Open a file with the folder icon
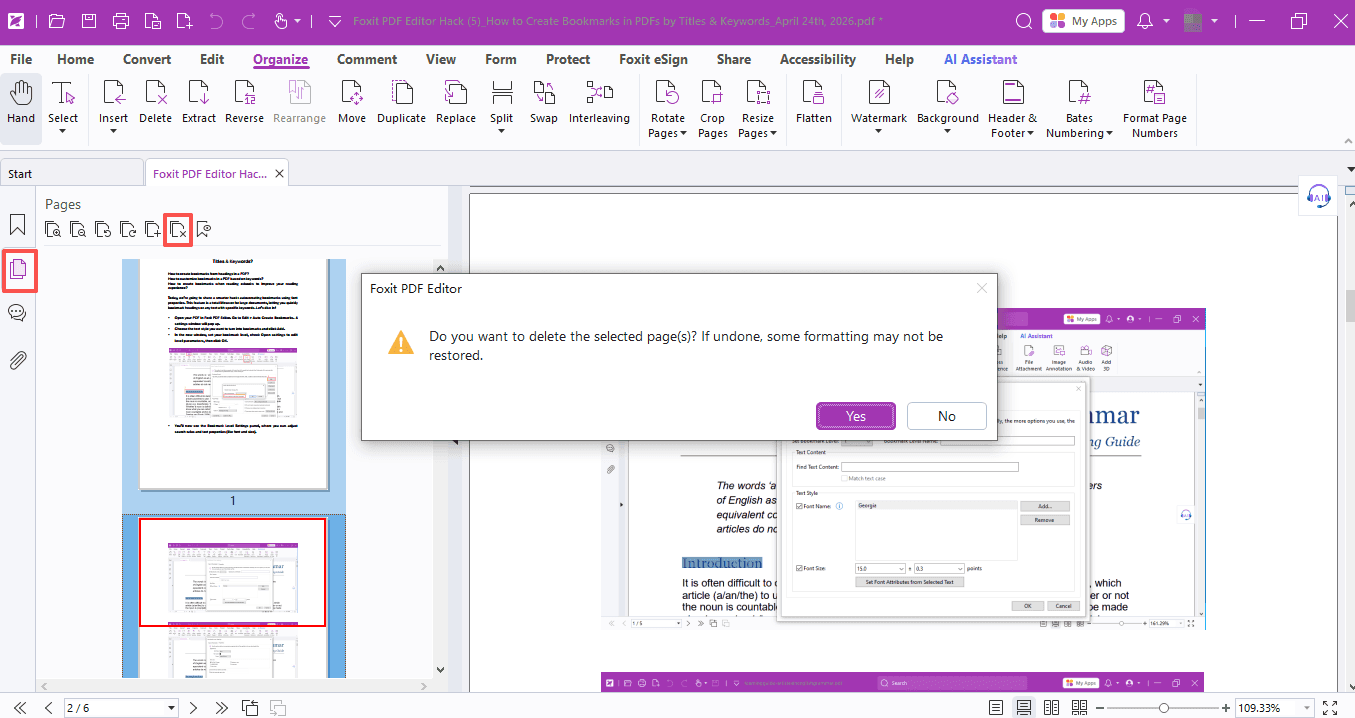 57,21
